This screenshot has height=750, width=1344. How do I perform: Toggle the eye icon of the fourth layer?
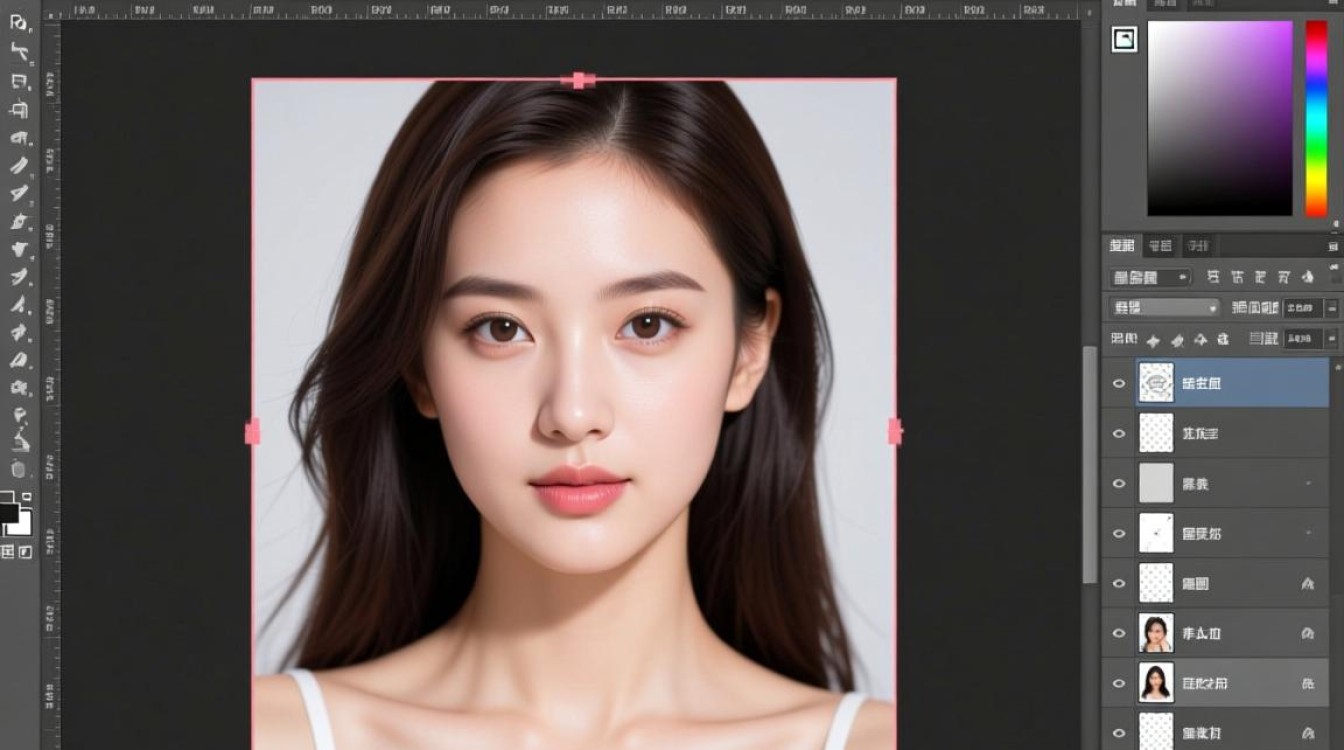[1119, 533]
